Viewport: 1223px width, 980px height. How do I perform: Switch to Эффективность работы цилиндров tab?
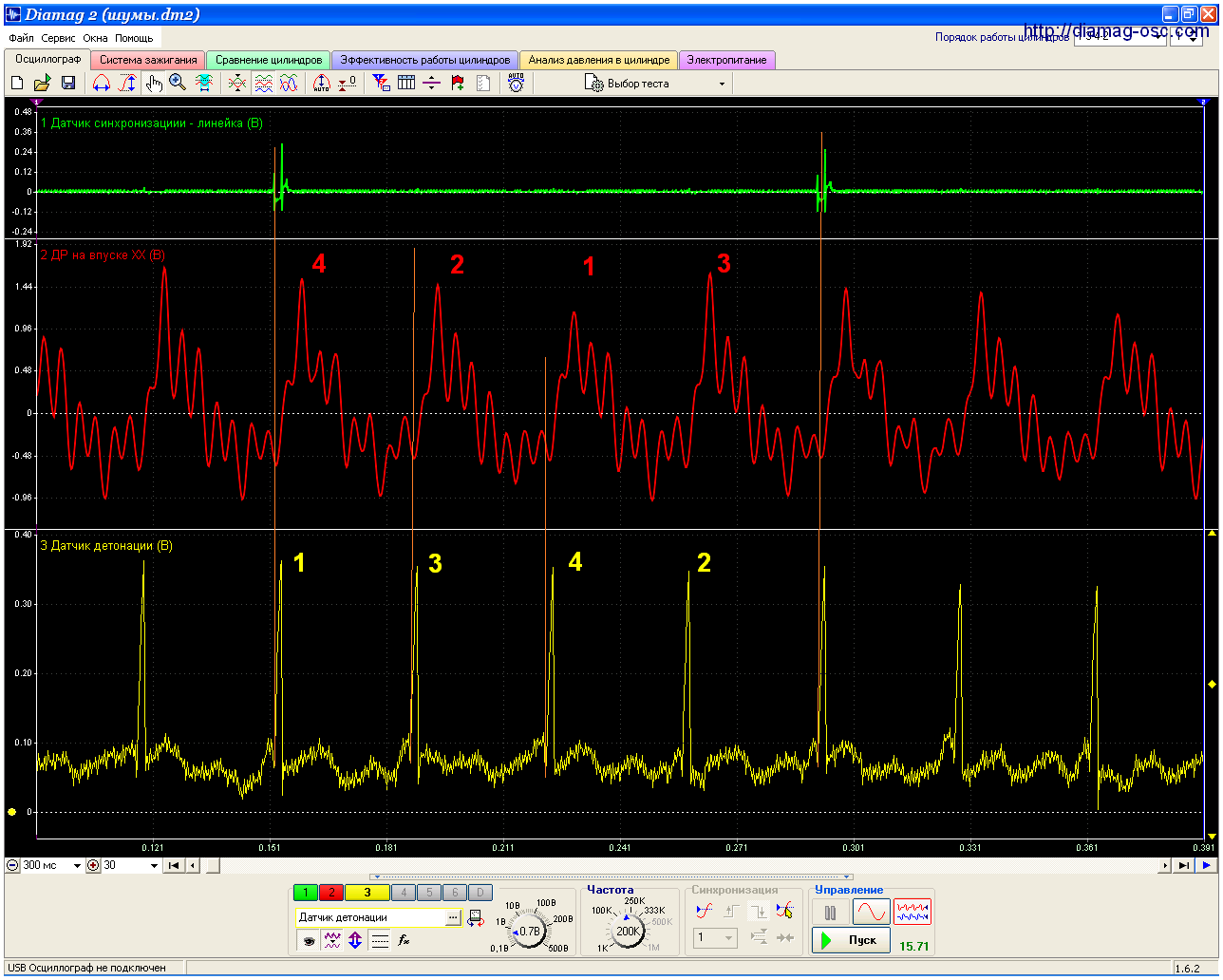click(x=425, y=60)
